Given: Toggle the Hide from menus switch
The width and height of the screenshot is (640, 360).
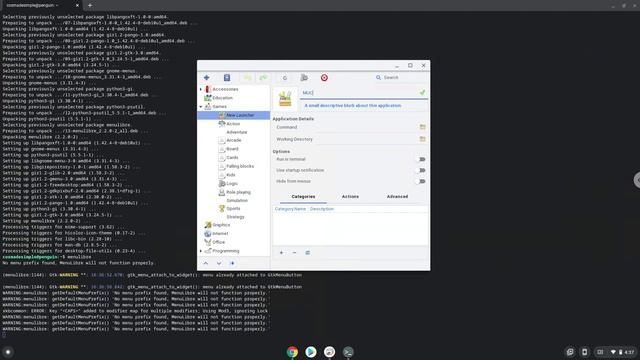Looking at the screenshot, I should pos(421,181).
